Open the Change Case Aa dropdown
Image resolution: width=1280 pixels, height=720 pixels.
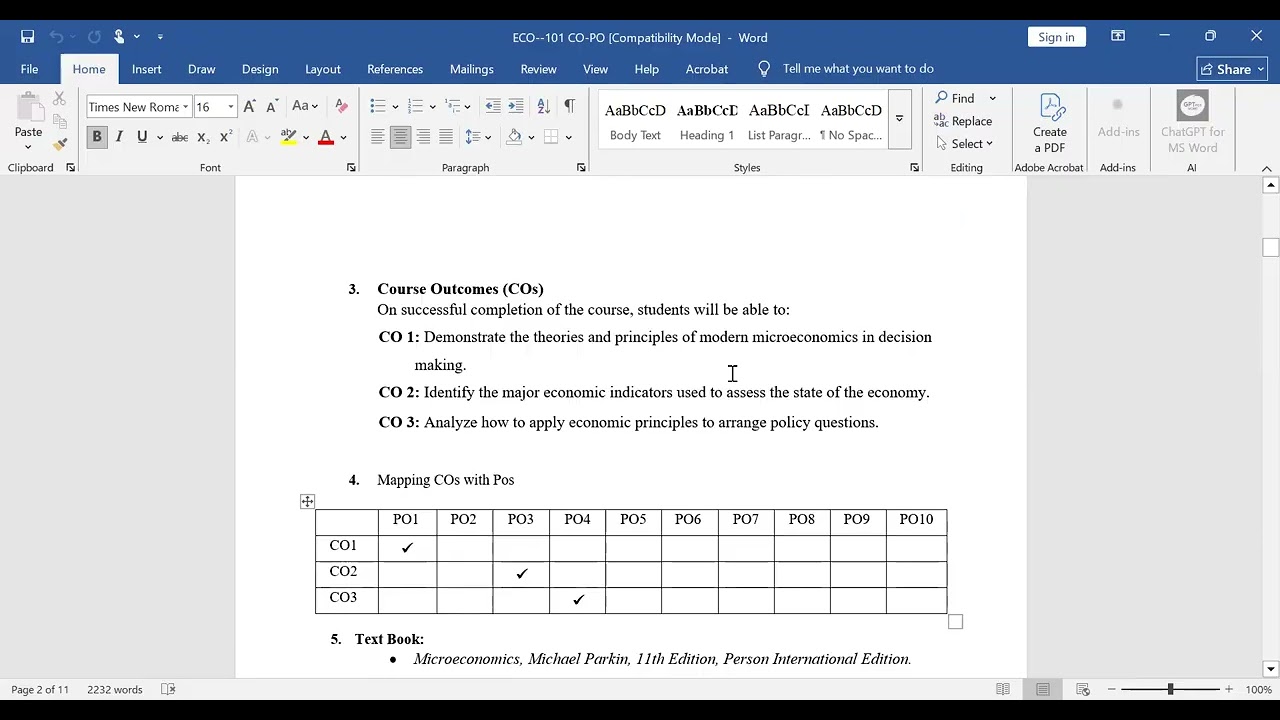[304, 107]
